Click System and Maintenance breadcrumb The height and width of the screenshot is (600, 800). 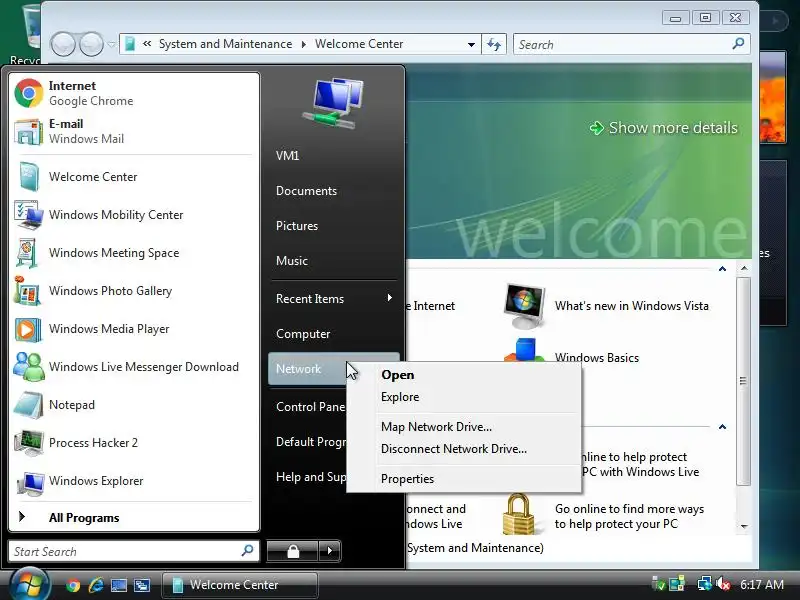coord(225,44)
